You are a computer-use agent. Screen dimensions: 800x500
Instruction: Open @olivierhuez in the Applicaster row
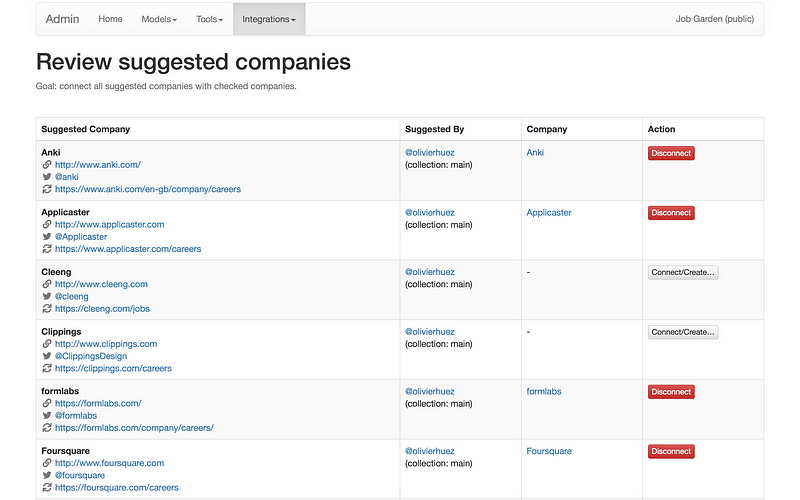430,212
